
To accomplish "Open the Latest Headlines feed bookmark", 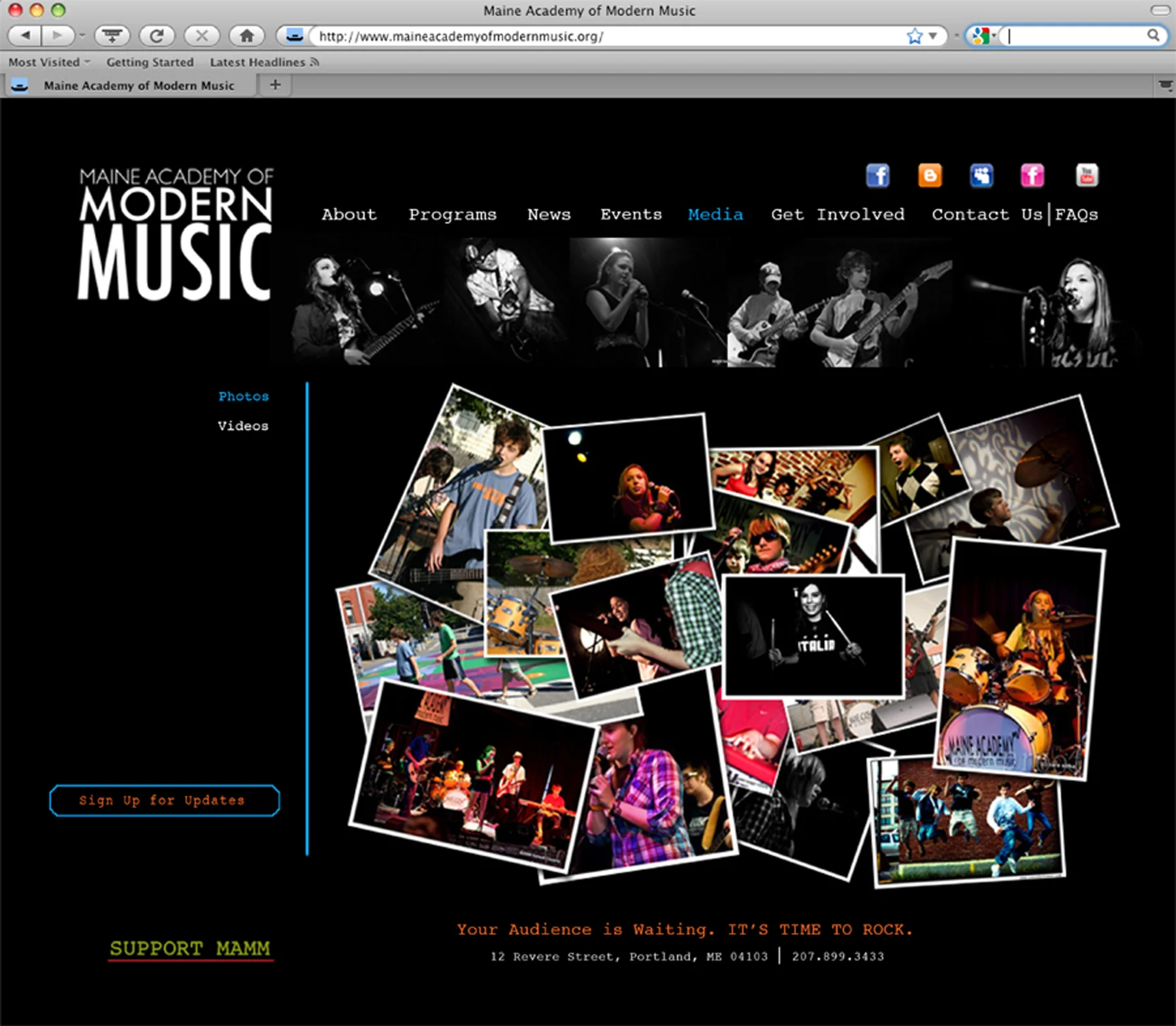I will [x=264, y=62].
